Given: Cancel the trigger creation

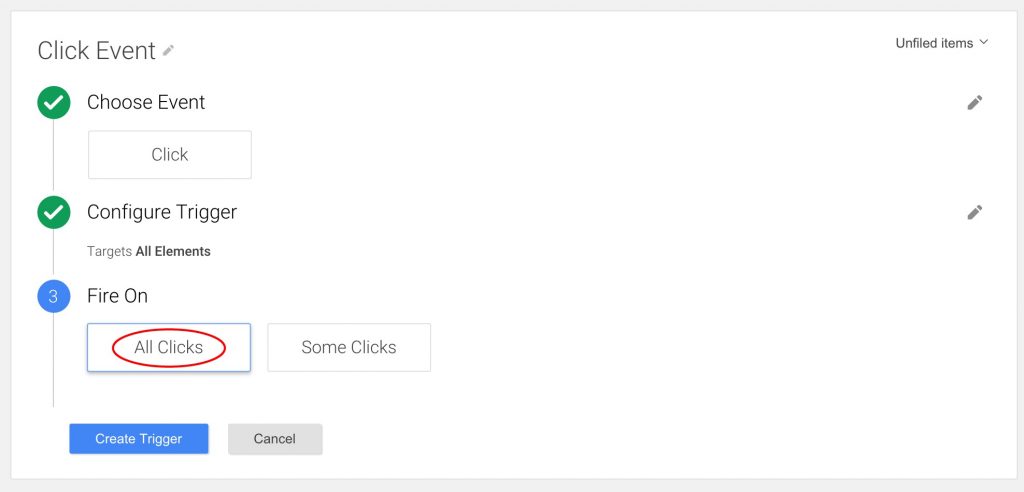Looking at the screenshot, I should (x=274, y=438).
